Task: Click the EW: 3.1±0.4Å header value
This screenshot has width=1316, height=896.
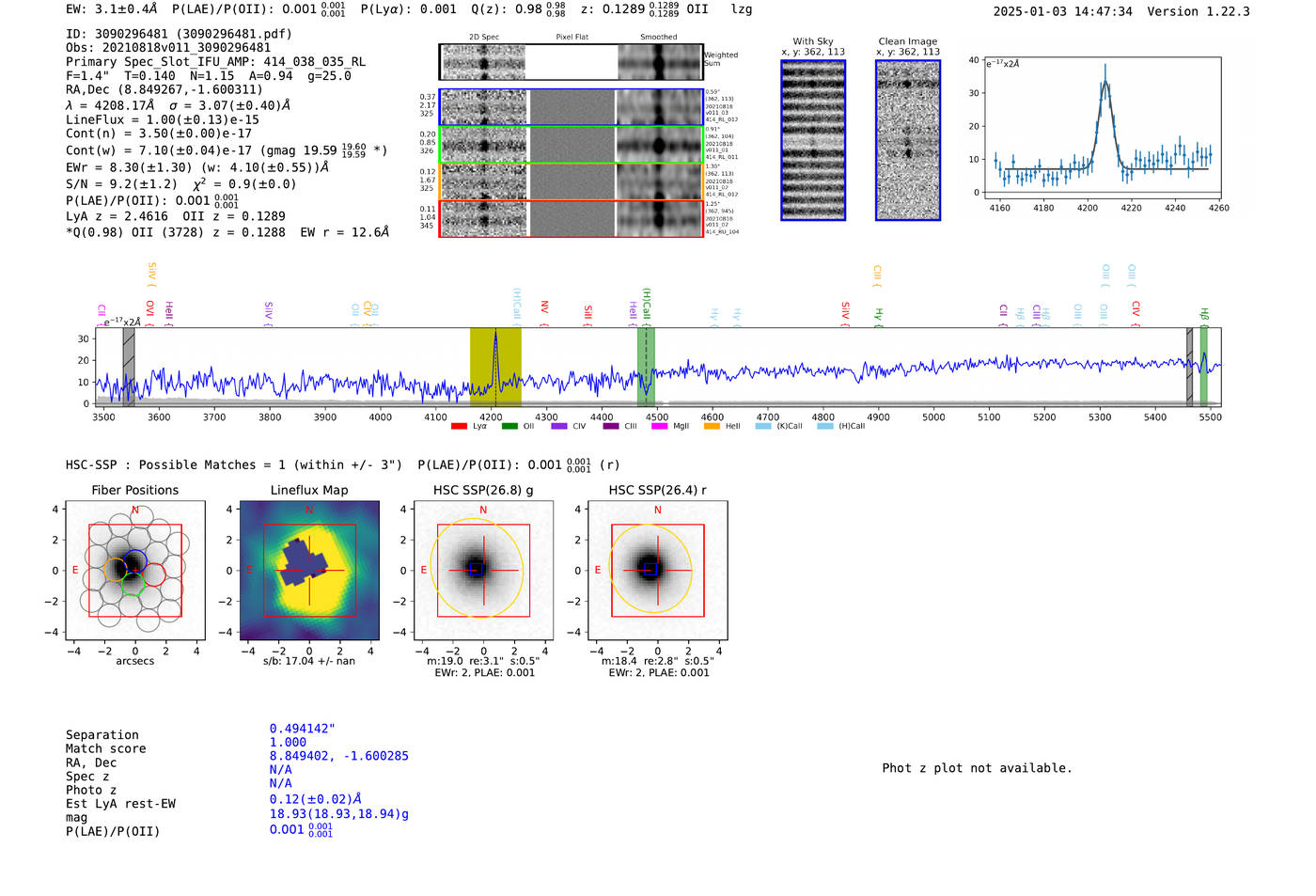Action: click(112, 9)
